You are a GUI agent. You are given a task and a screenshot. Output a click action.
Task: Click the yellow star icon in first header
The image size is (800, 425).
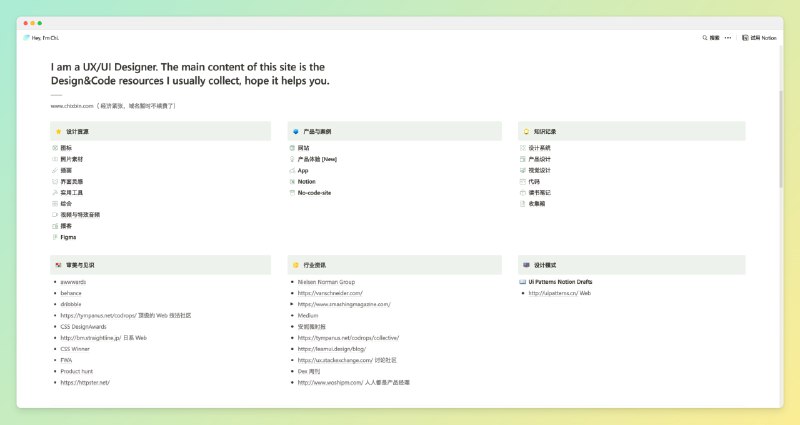[x=59, y=131]
